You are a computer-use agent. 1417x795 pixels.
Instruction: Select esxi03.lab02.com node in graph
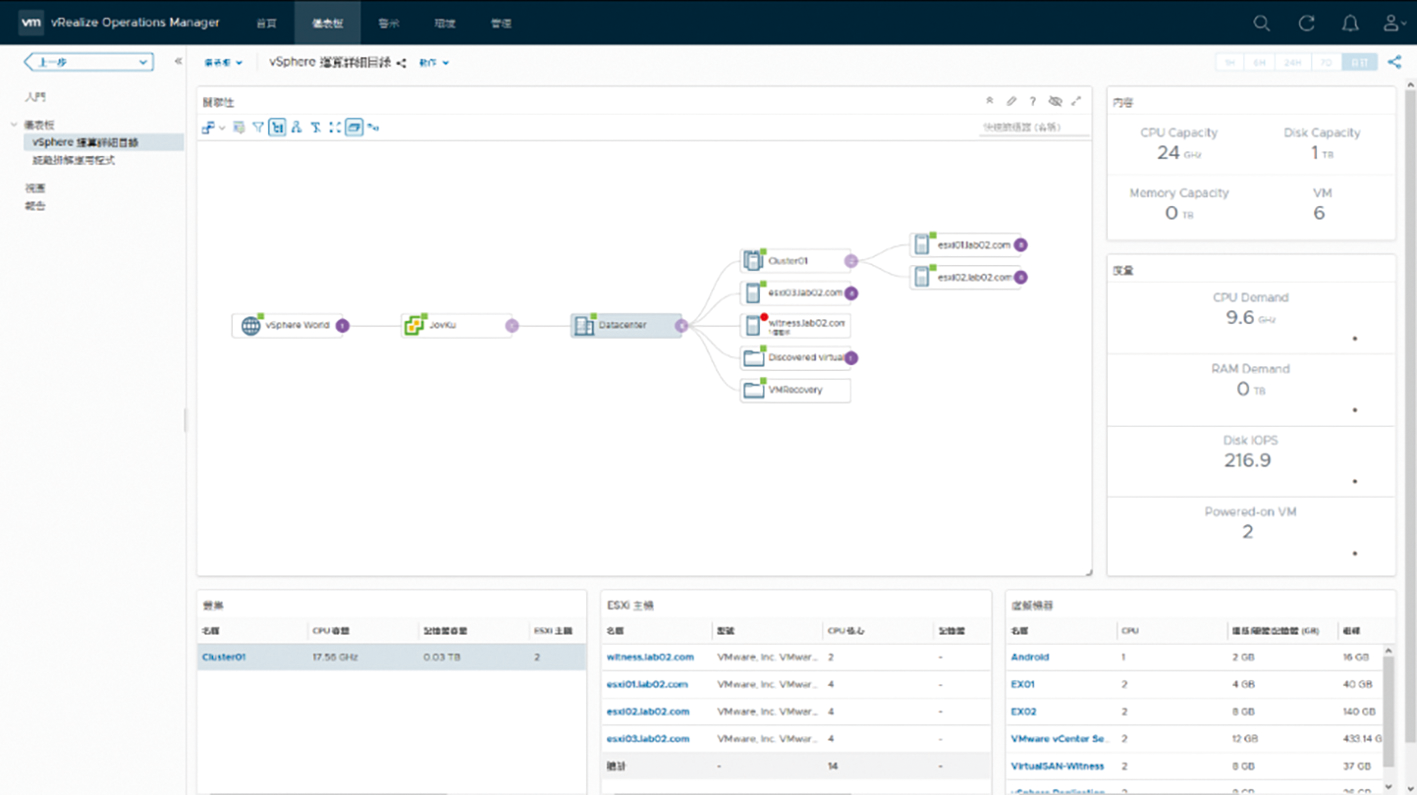[x=795, y=293]
